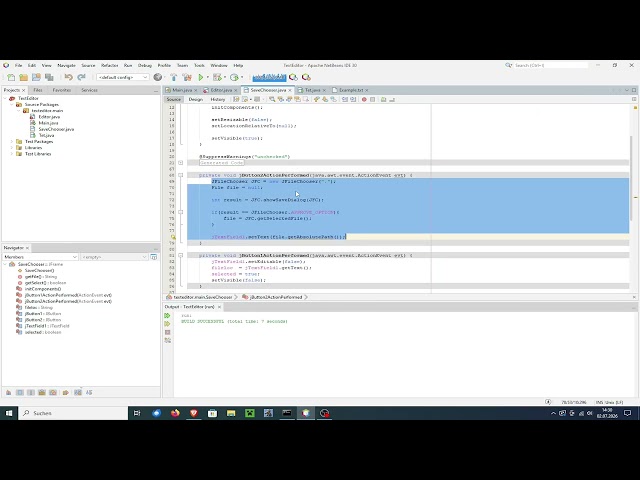
Task: Click the Build Project hammer icon
Action: click(x=174, y=77)
